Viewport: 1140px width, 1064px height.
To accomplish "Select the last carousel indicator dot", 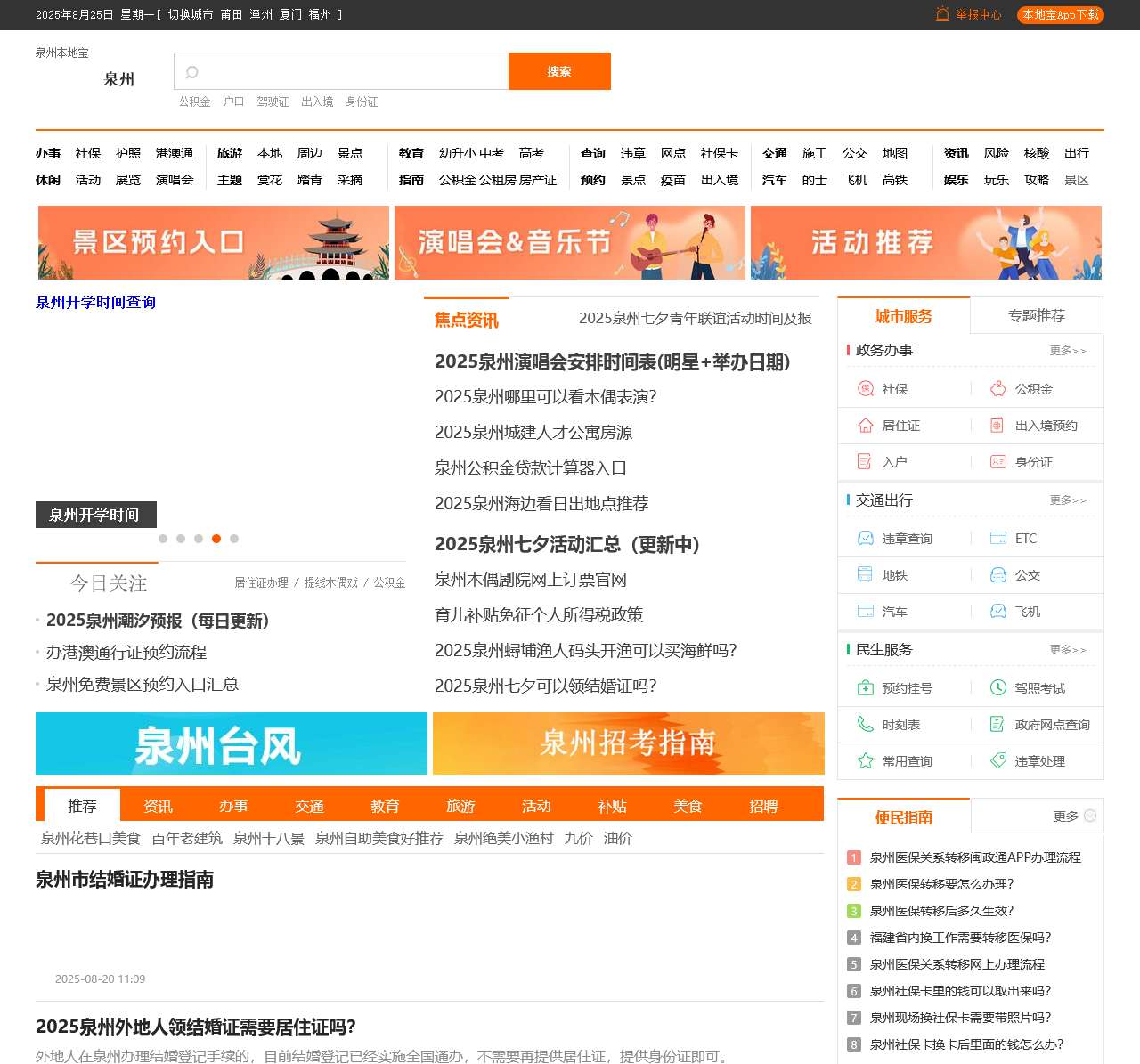I will coord(234,539).
